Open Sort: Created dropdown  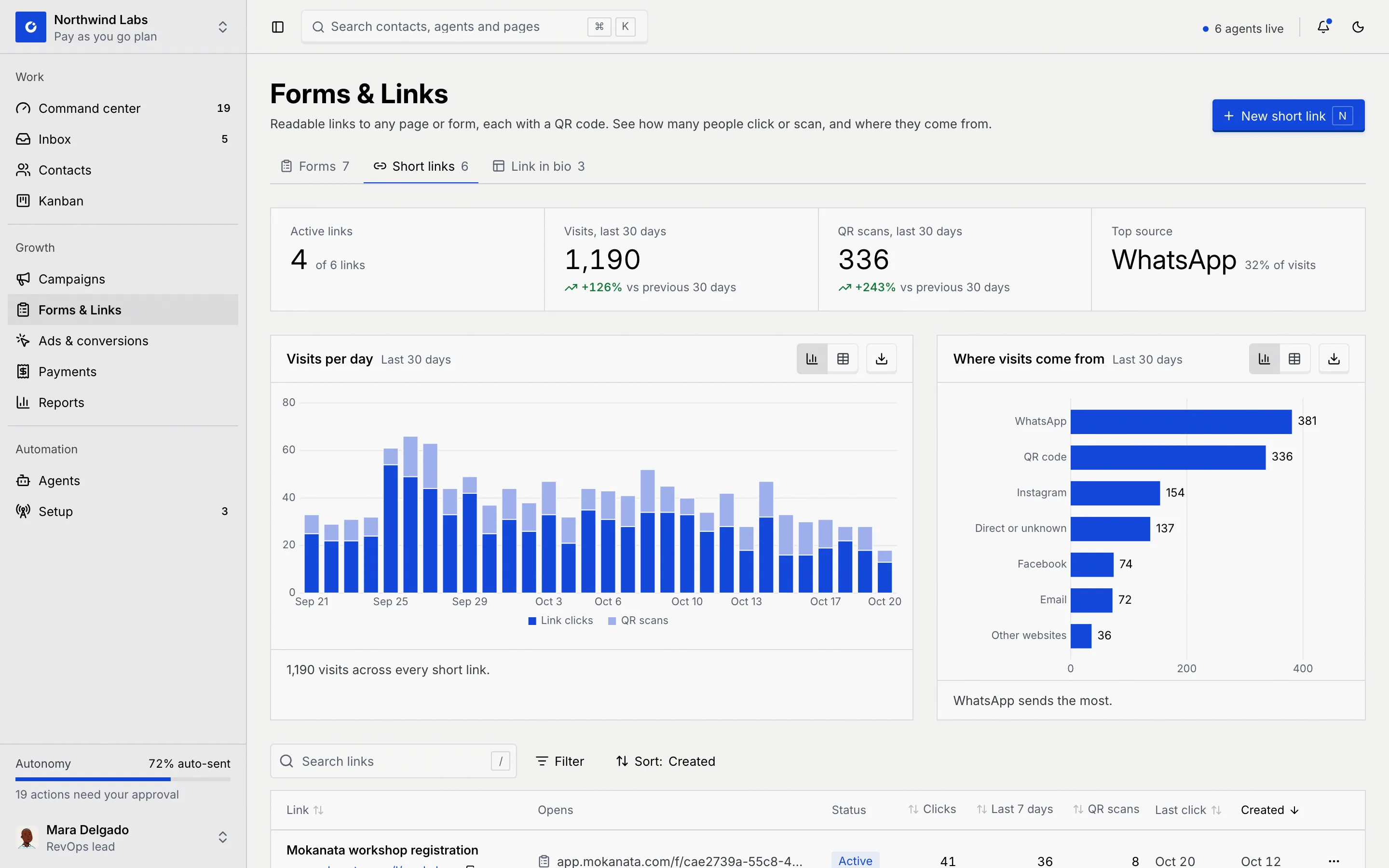coord(665,761)
